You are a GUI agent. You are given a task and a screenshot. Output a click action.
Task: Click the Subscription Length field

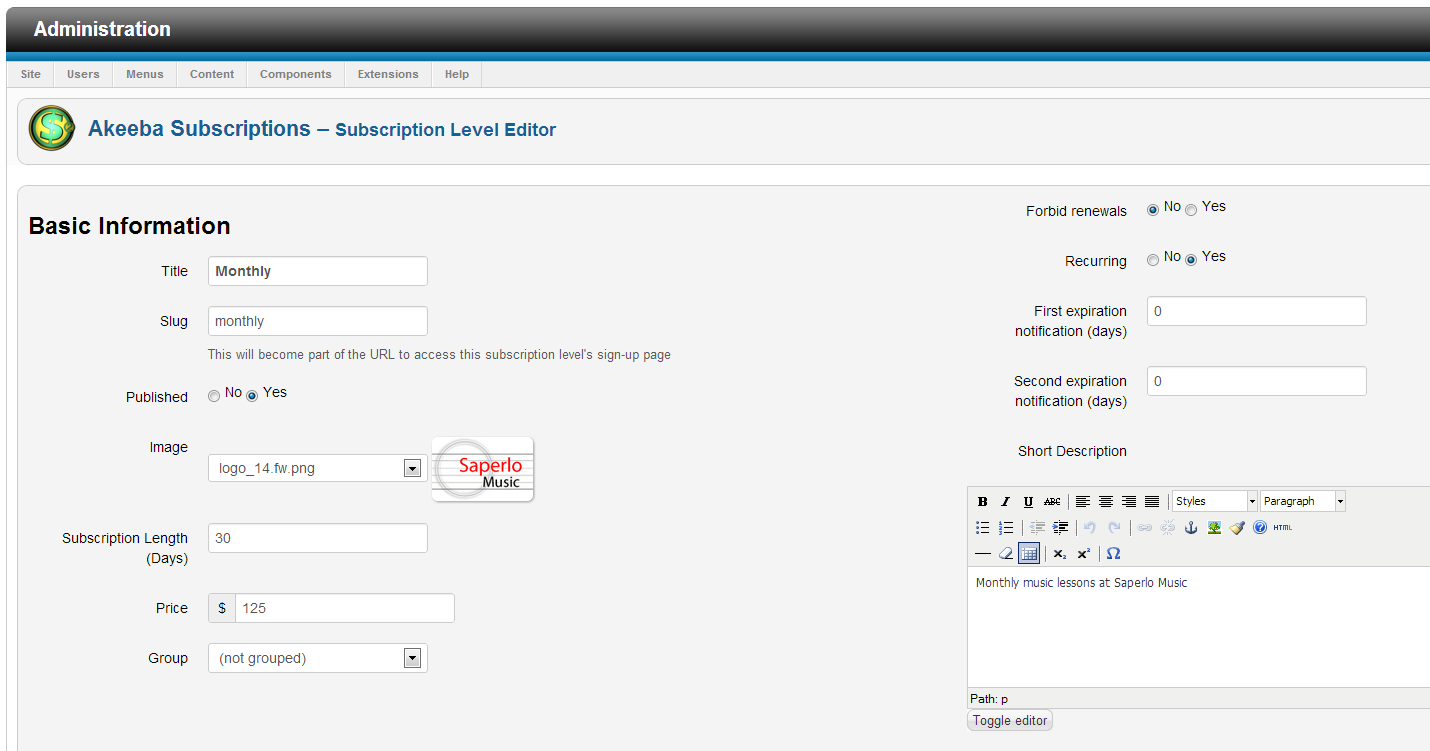point(318,538)
